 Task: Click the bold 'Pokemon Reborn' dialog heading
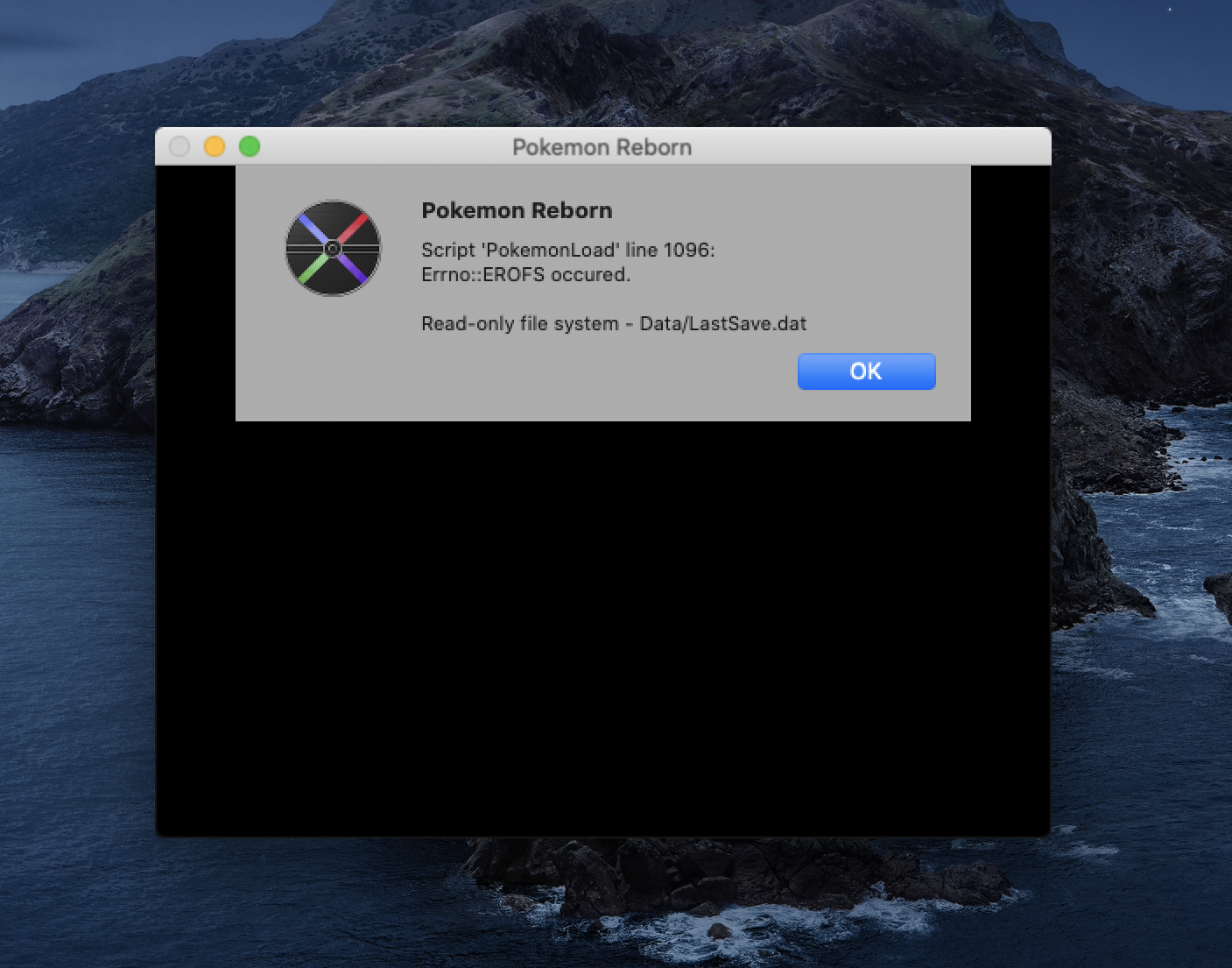pyautogui.click(x=517, y=210)
